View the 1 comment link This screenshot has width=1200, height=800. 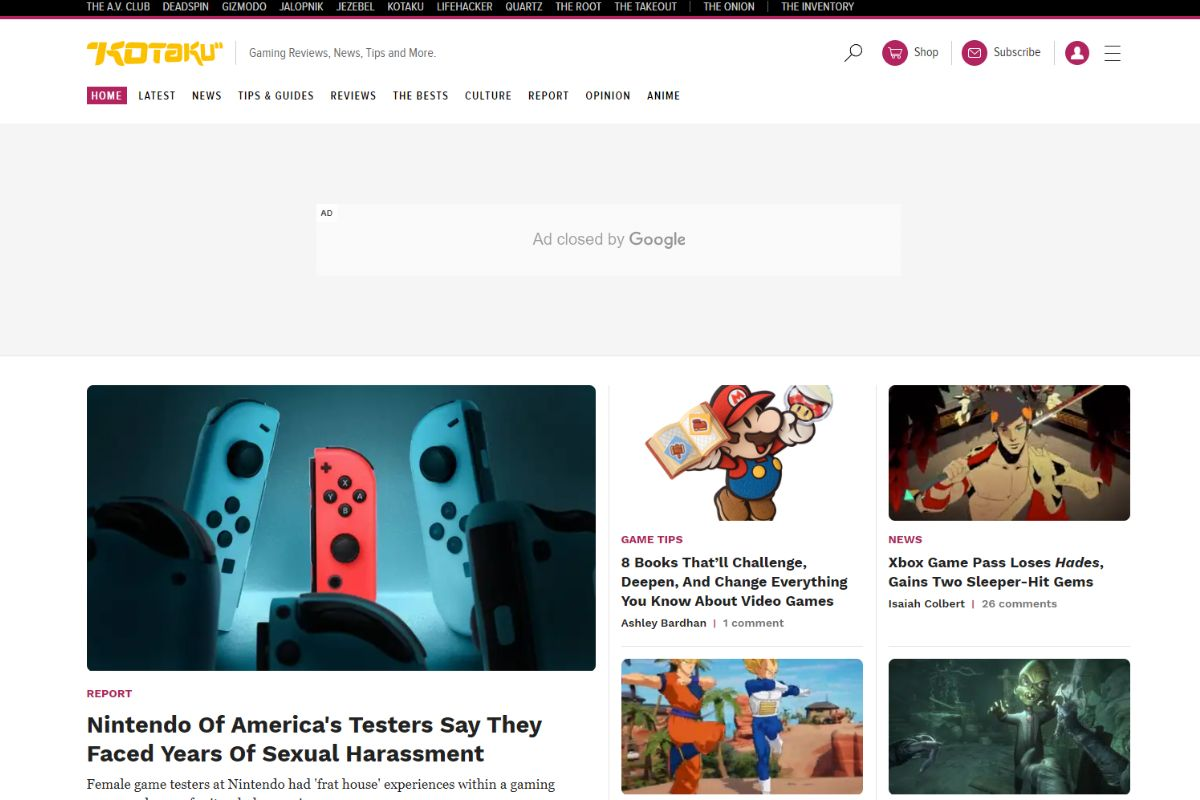(753, 623)
